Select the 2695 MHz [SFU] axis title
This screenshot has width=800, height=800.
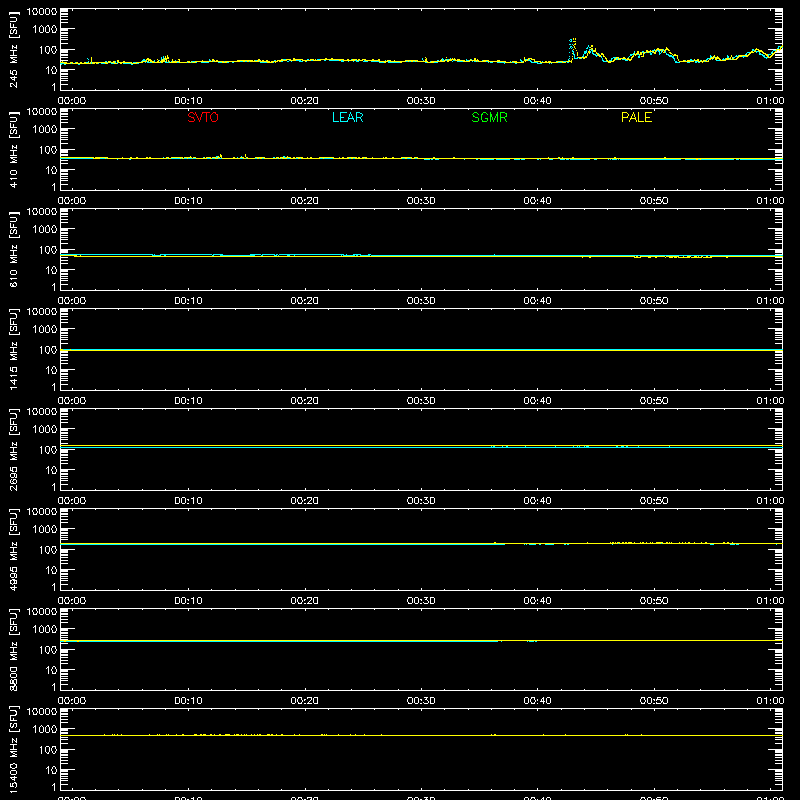click(x=14, y=449)
